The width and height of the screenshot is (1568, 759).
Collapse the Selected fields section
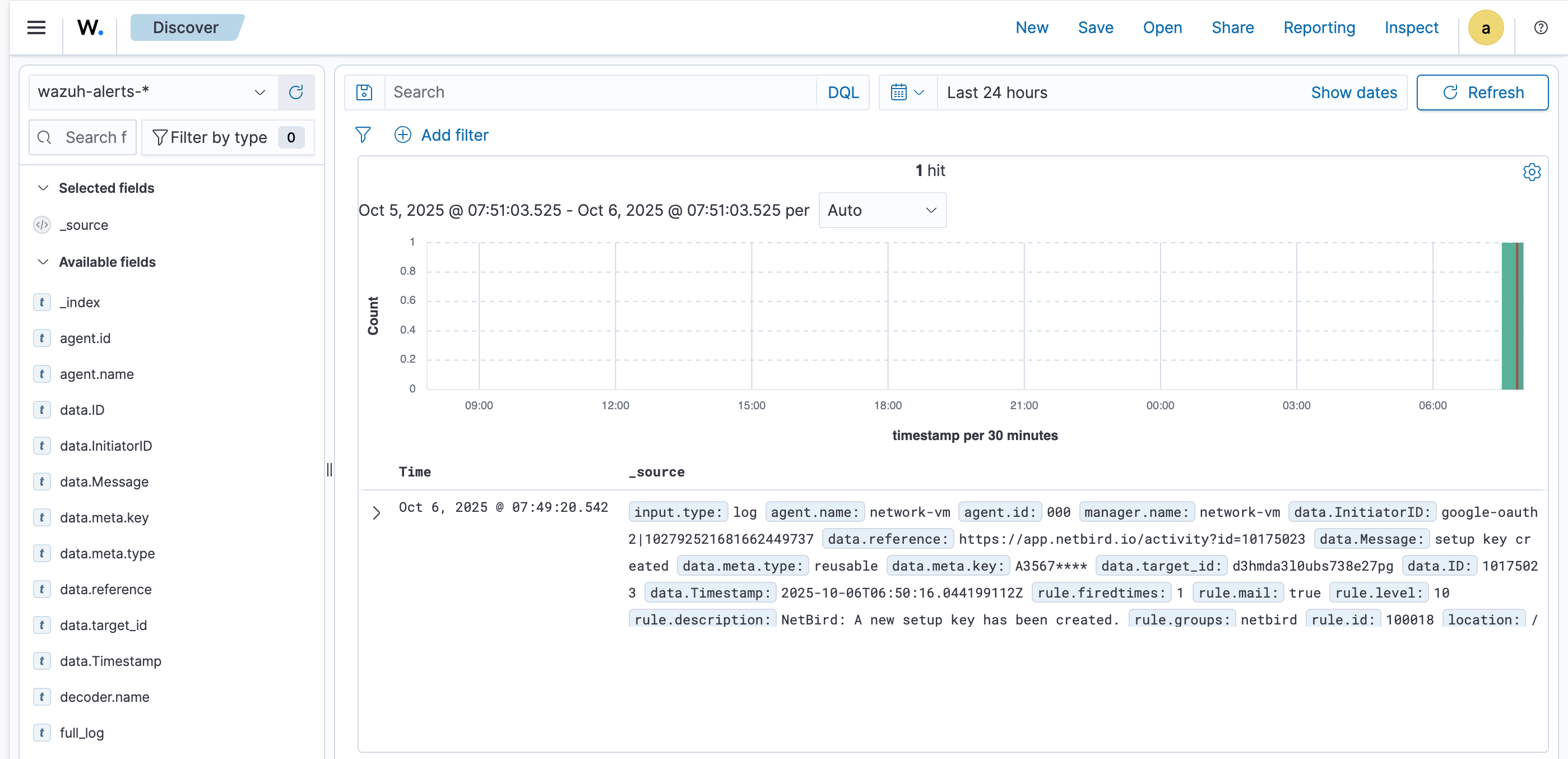(43, 188)
